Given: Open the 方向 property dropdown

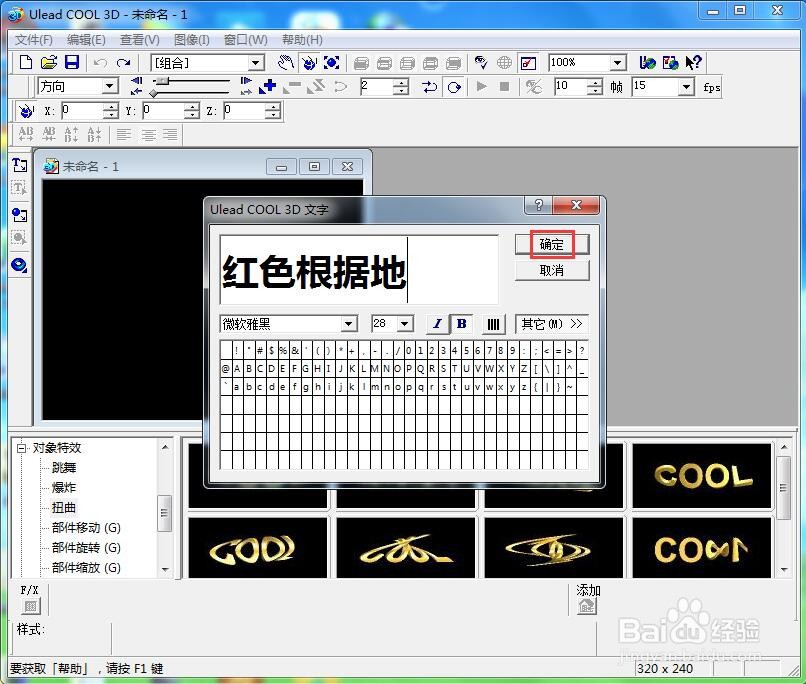Looking at the screenshot, I should [109, 86].
